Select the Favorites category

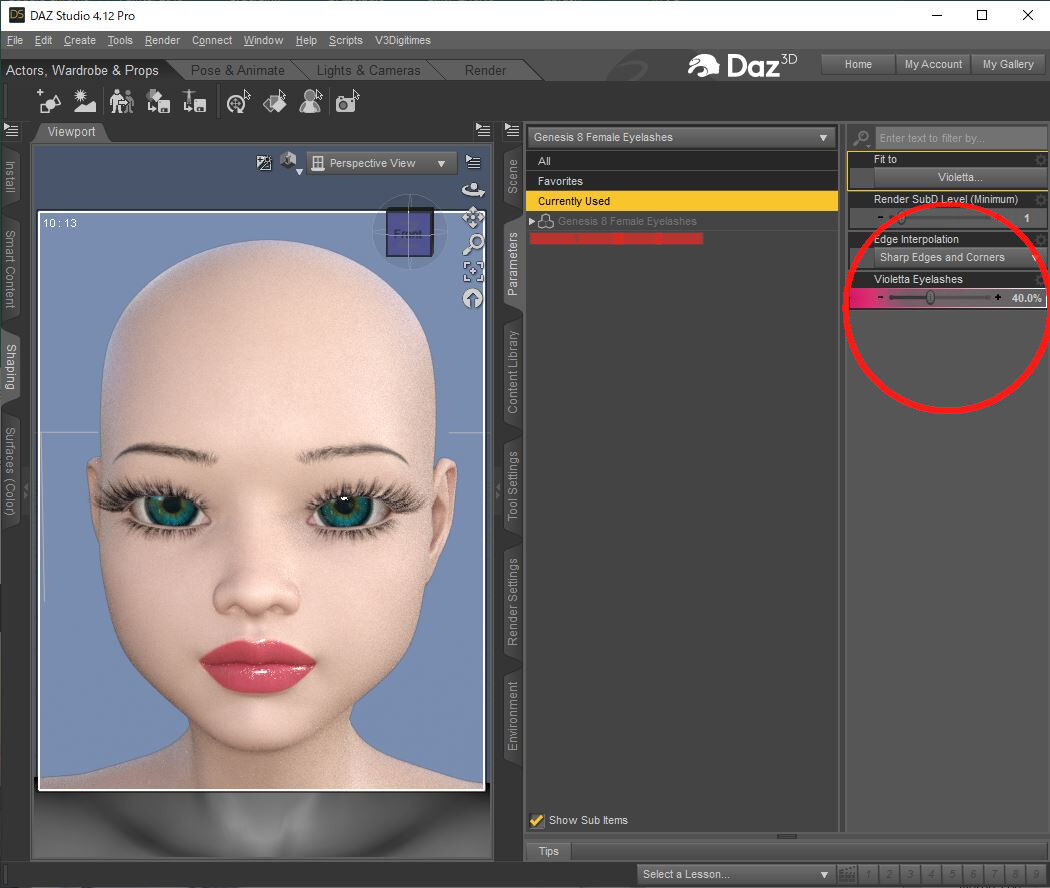[682, 181]
